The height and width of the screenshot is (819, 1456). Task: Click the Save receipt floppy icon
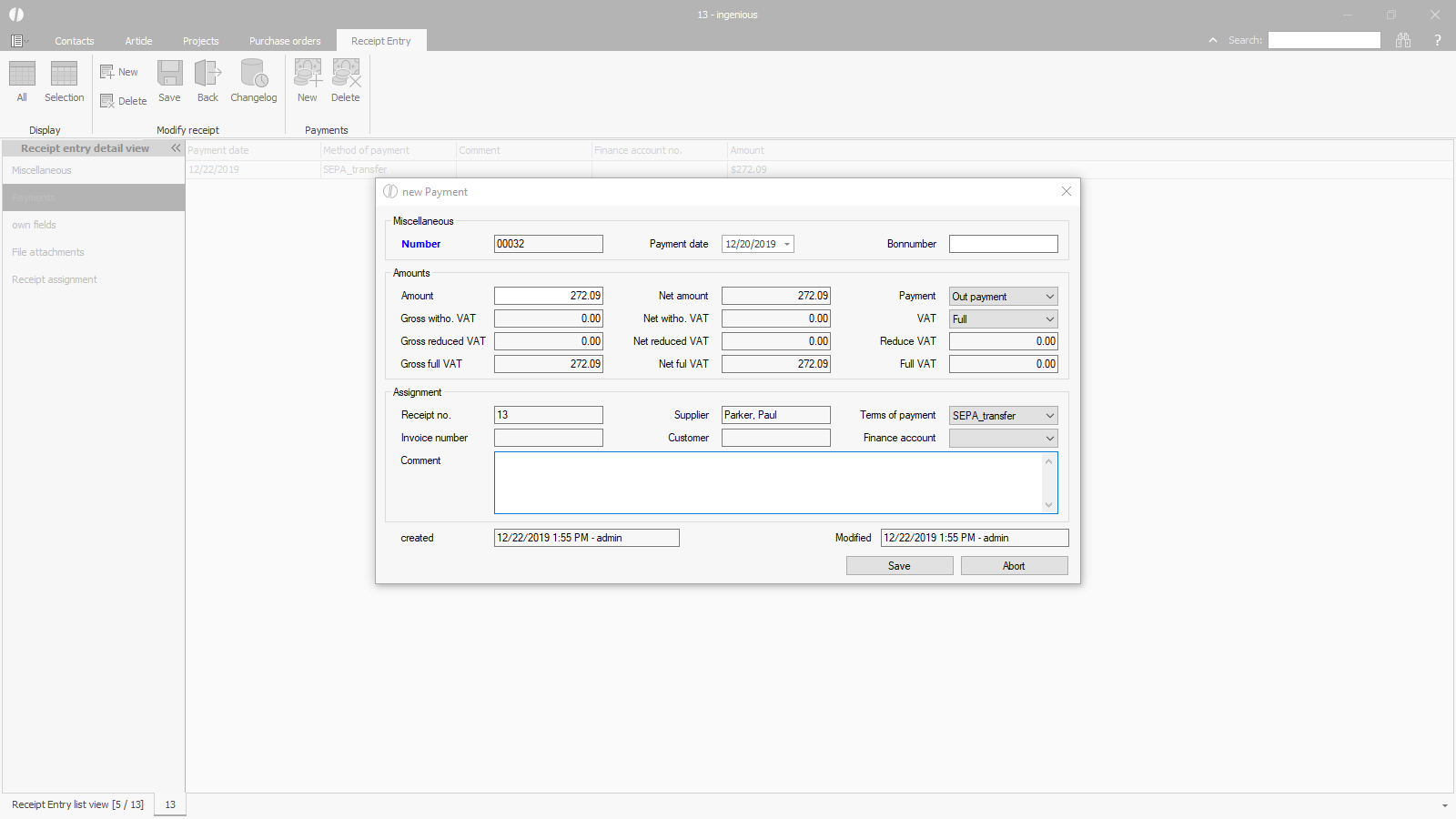click(169, 75)
